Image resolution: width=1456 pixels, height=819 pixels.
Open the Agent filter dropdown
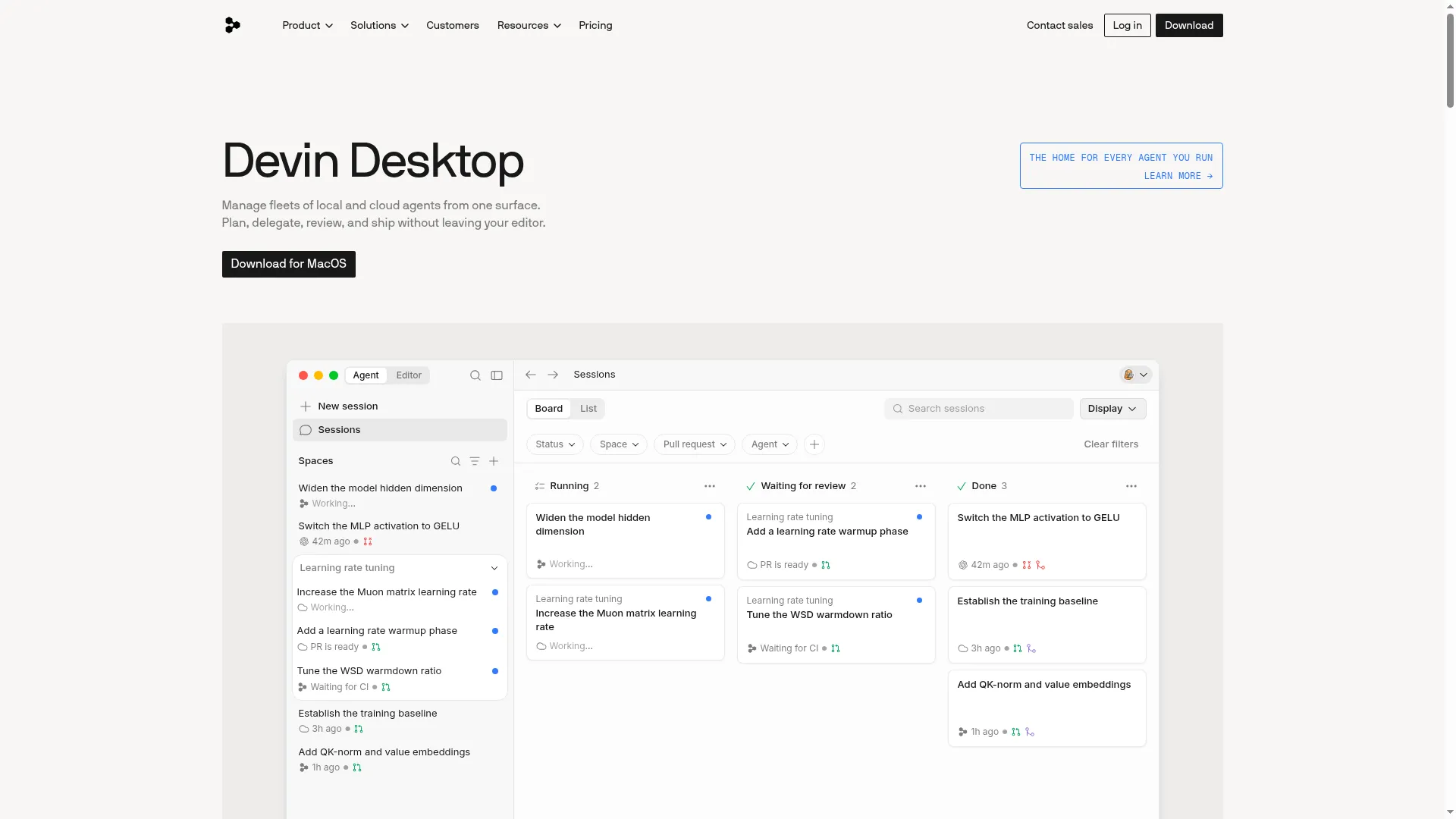[770, 444]
